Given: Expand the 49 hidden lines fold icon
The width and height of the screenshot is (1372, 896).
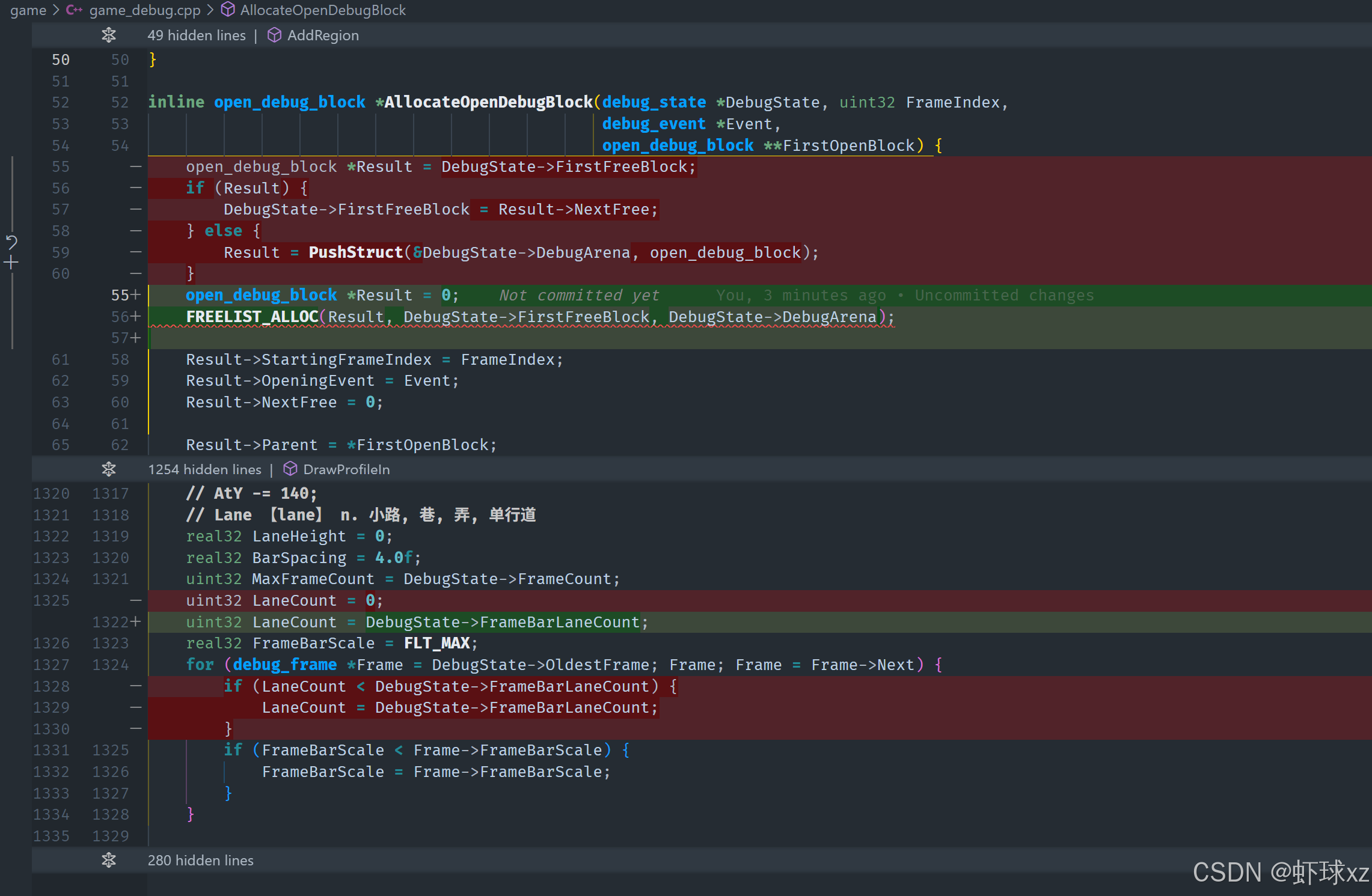Looking at the screenshot, I should tap(109, 35).
